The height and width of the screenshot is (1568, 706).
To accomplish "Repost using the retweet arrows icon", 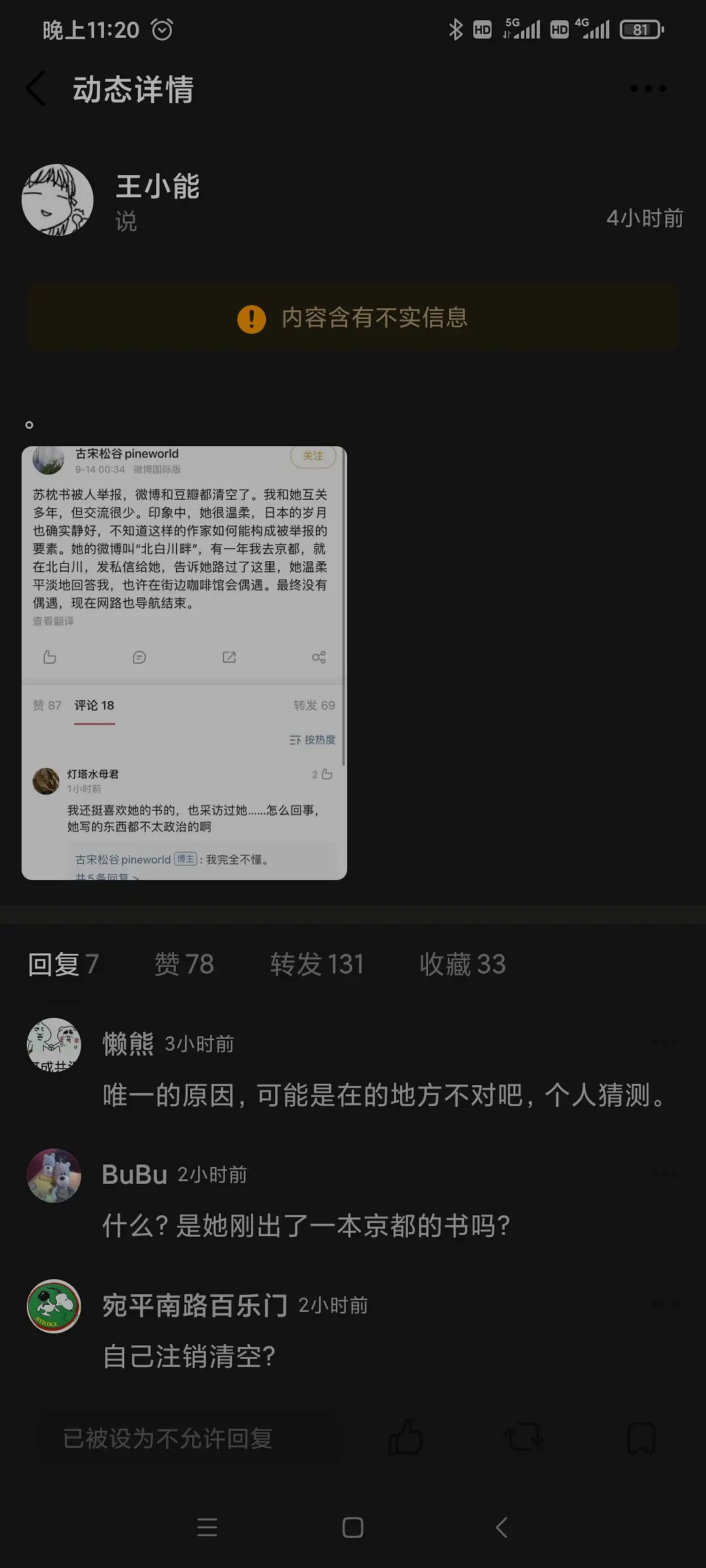I will tap(524, 1437).
